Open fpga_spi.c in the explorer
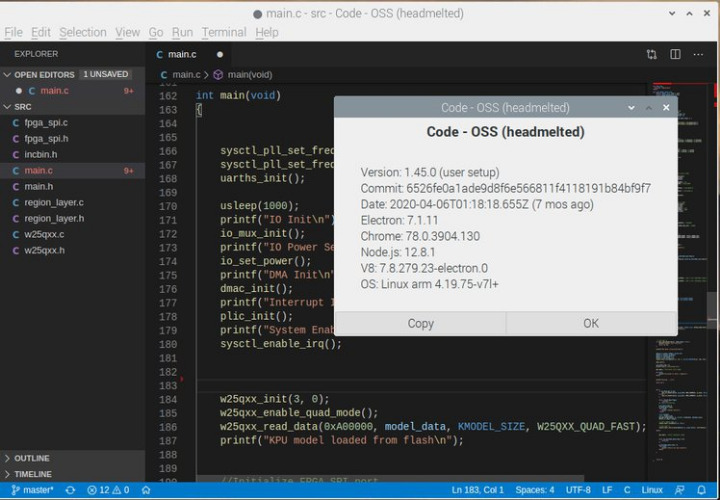 click(73, 123)
